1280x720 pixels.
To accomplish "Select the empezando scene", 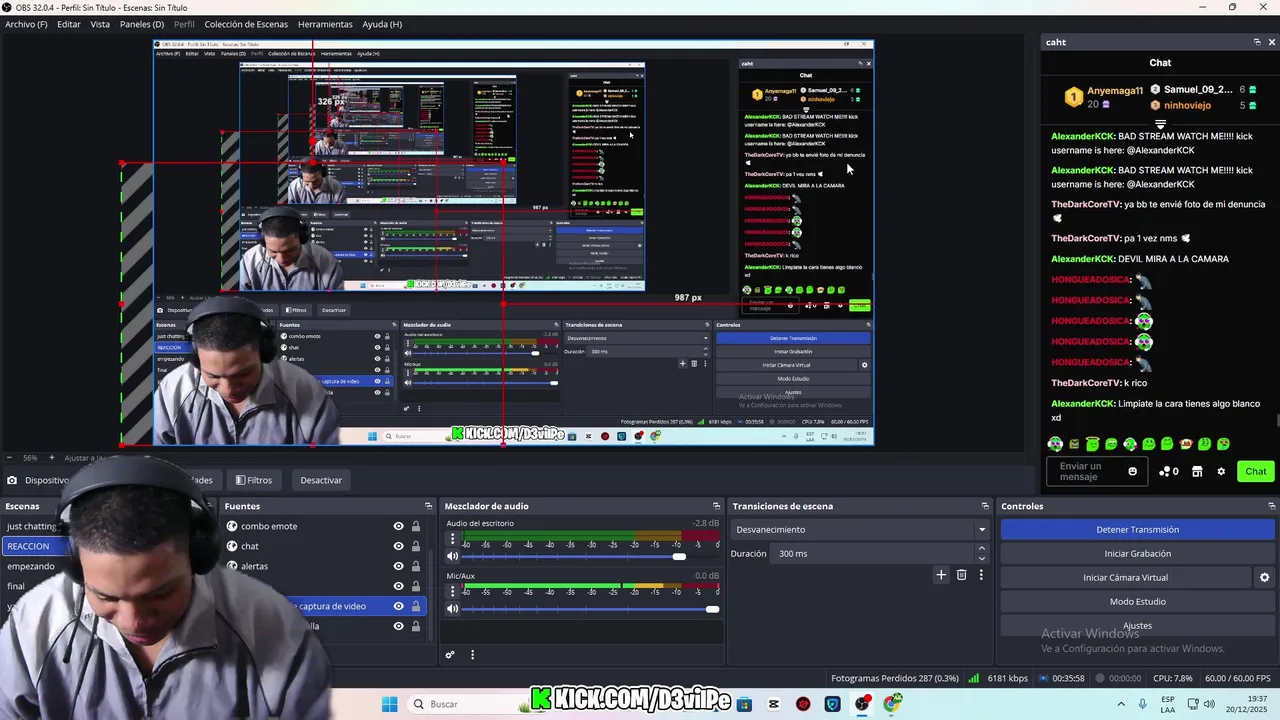I will click(x=30, y=566).
